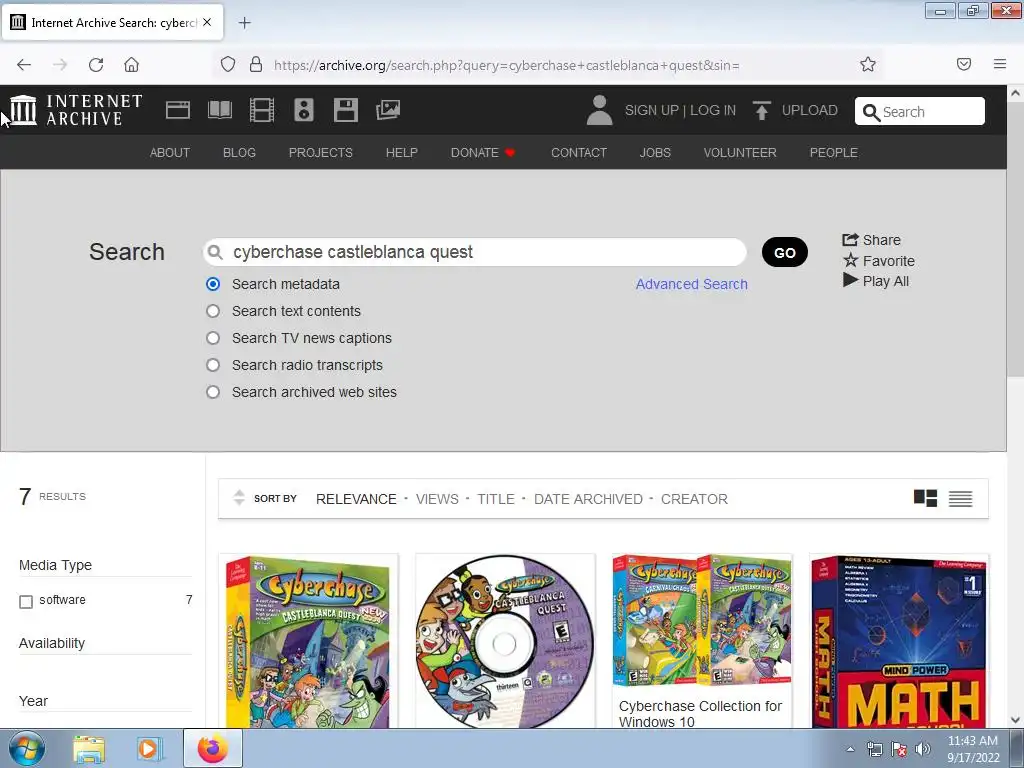Image resolution: width=1024 pixels, height=768 pixels.
Task: Select Search text contents option
Action: point(213,311)
